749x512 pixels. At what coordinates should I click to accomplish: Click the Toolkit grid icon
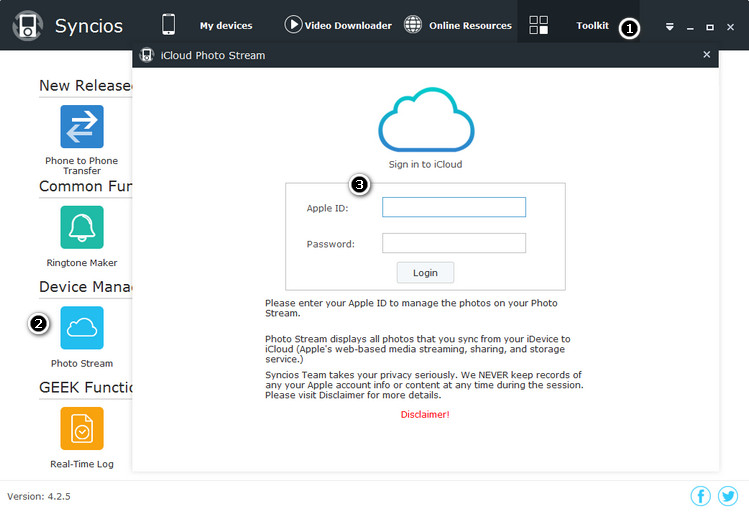pyautogui.click(x=538, y=25)
